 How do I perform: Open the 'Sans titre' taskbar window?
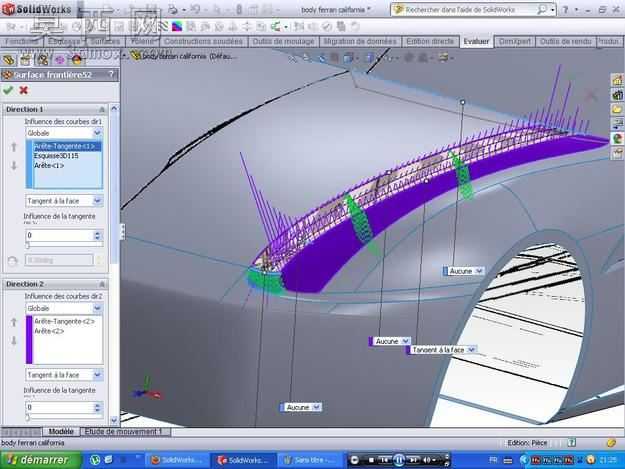click(x=309, y=460)
